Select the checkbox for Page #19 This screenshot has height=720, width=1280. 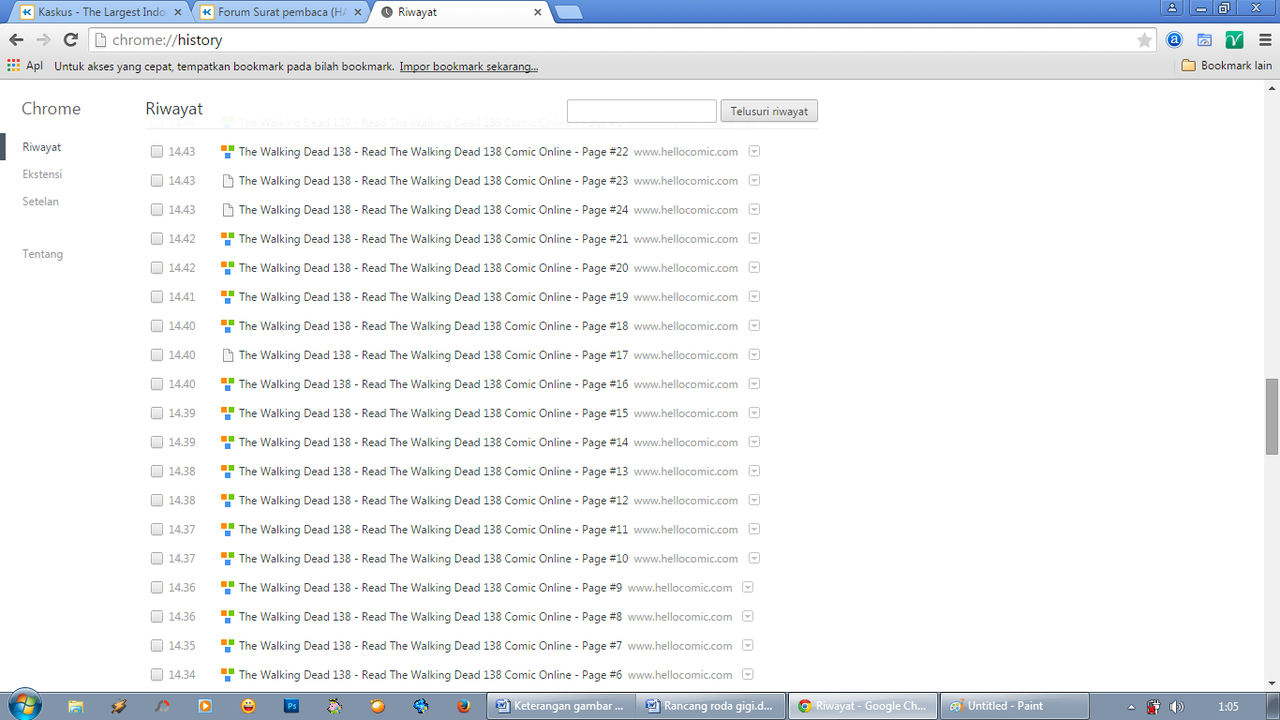[x=157, y=297]
